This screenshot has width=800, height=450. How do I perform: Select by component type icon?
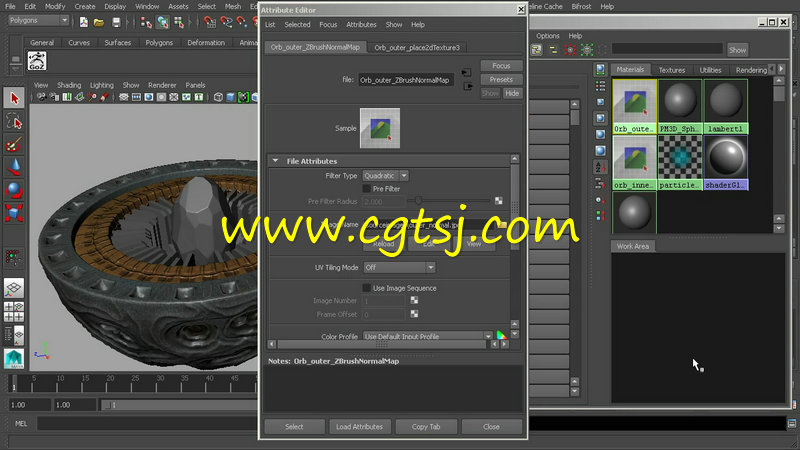click(x=179, y=21)
